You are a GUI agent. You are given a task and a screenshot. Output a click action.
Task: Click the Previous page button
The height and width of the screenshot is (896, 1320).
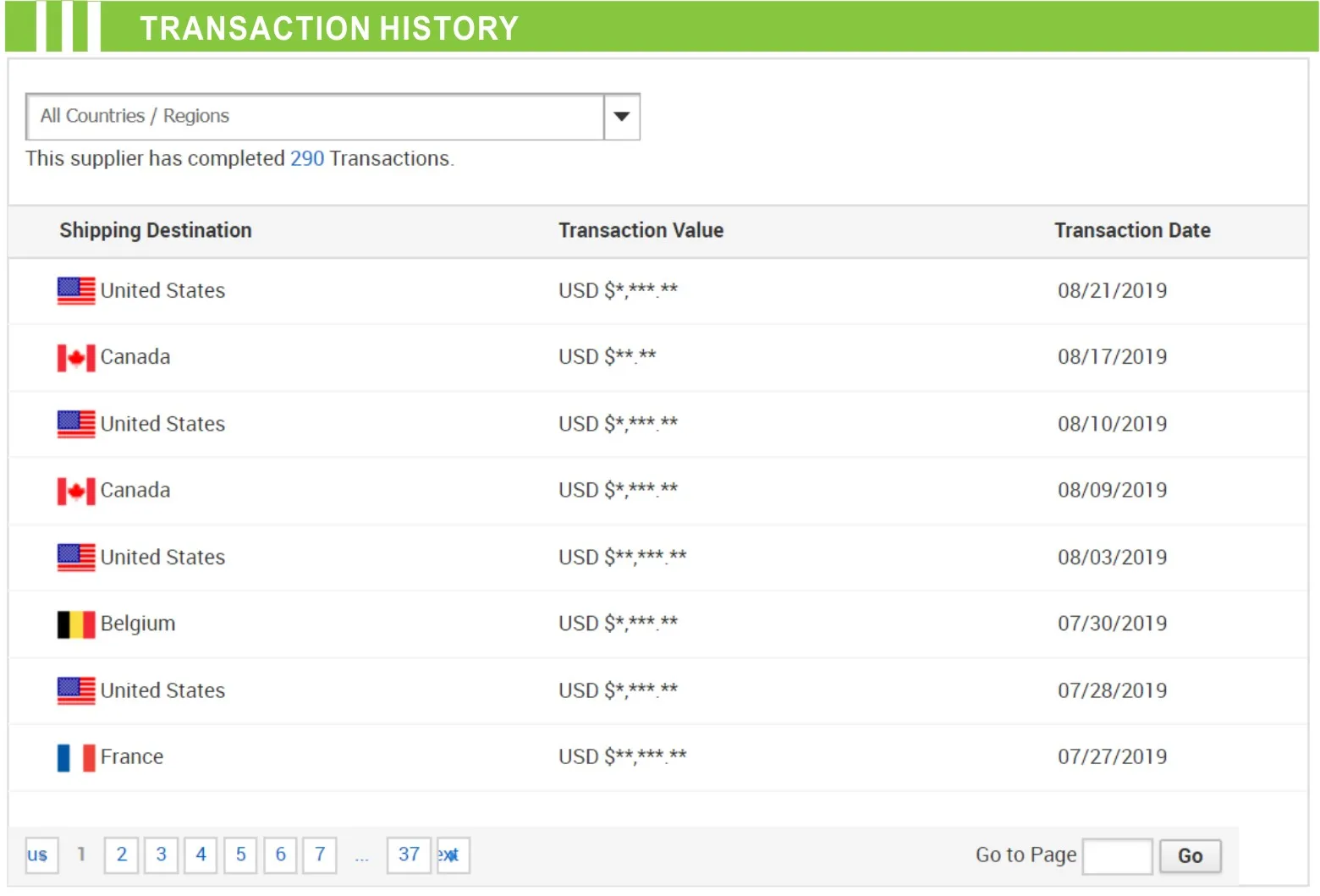click(41, 855)
